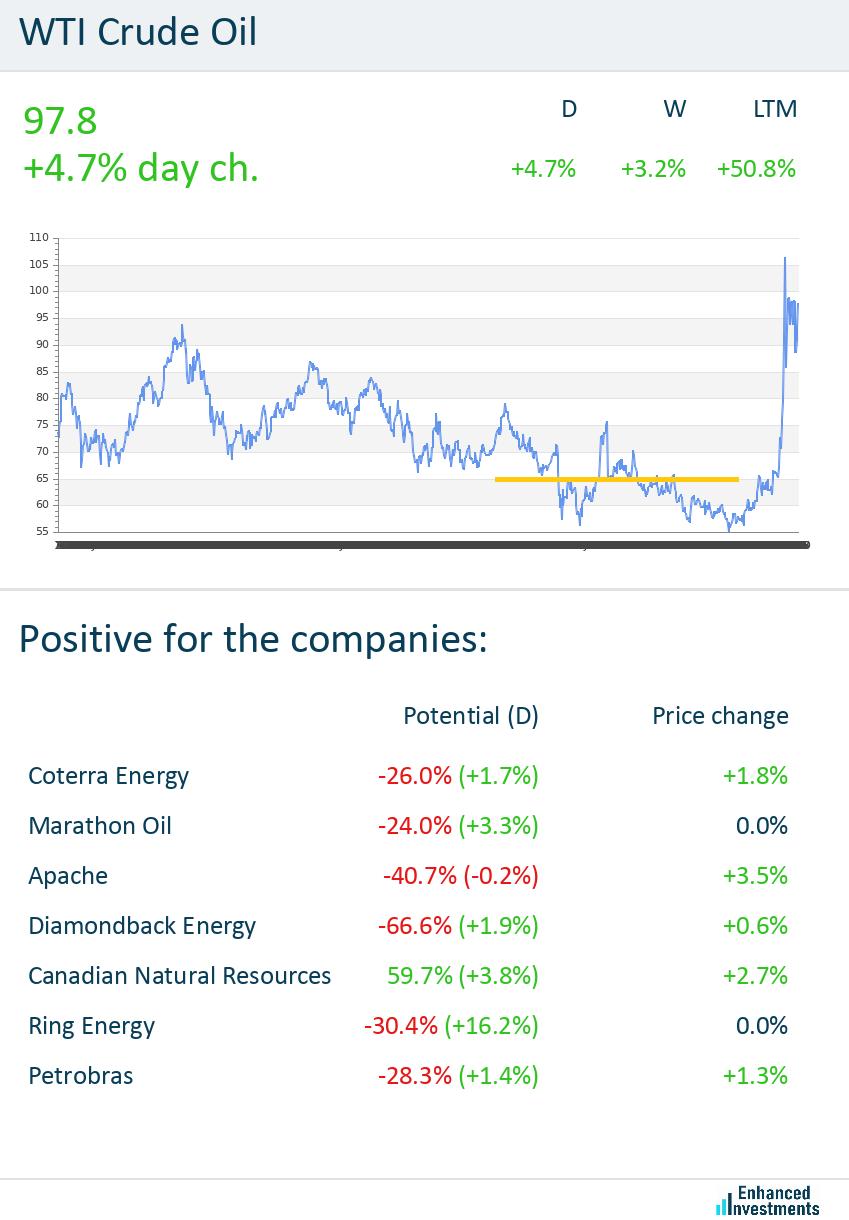Select Canadian Natural Resources company
Viewport: 849px width, 1220px height.
click(x=180, y=976)
